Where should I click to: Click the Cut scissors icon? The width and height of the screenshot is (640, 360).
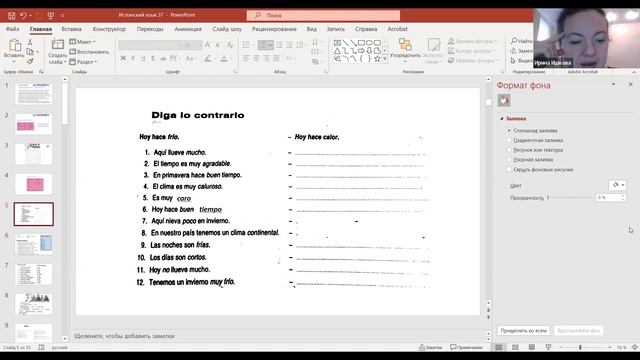pos(30,42)
